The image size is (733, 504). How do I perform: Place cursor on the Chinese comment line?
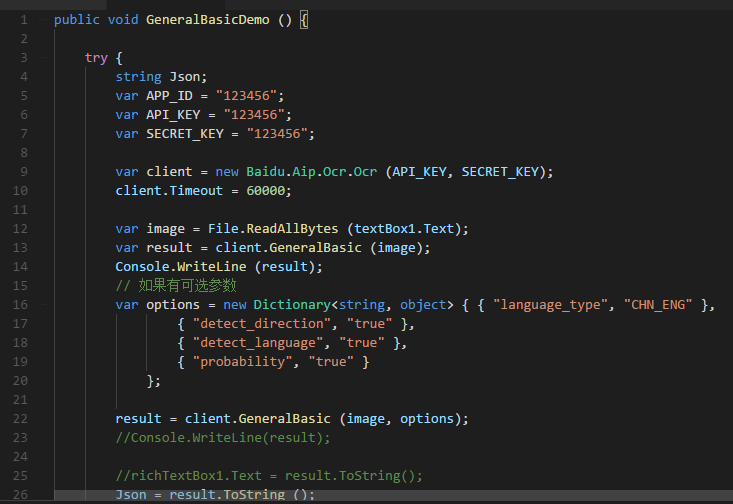(175, 285)
